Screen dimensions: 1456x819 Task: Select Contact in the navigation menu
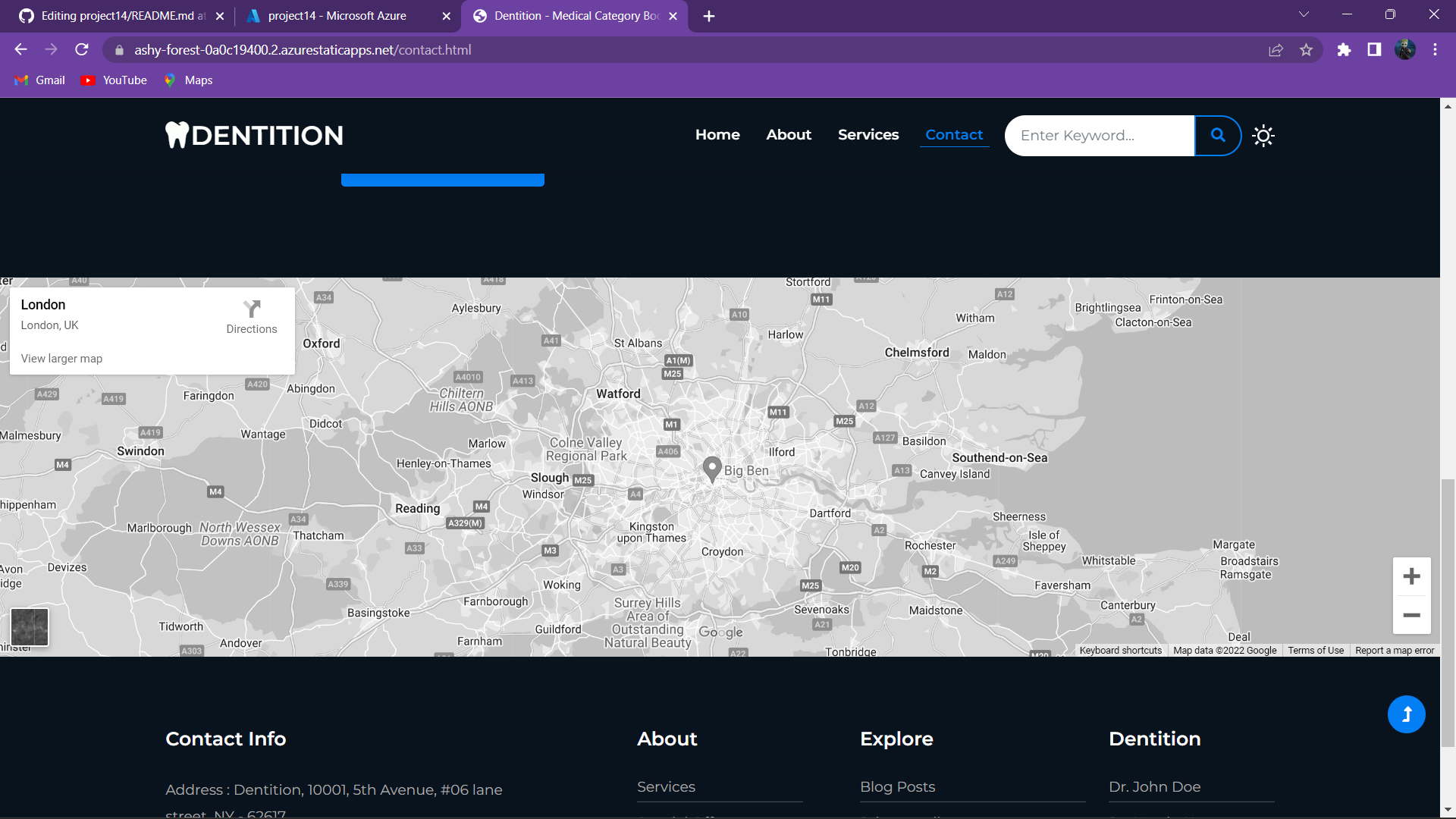click(x=953, y=134)
